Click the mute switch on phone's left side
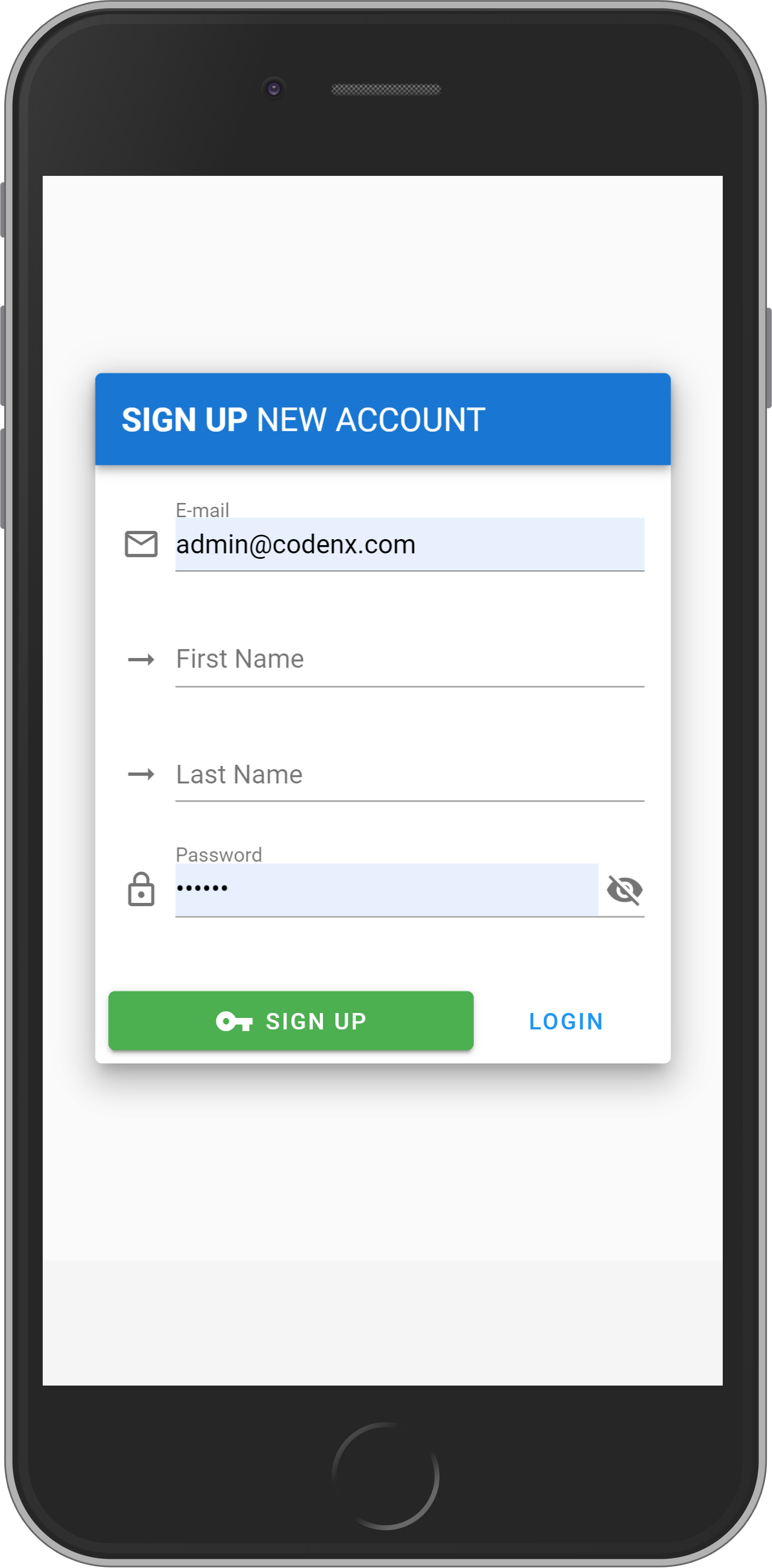Viewport: 772px width, 1568px height. click(x=3, y=209)
